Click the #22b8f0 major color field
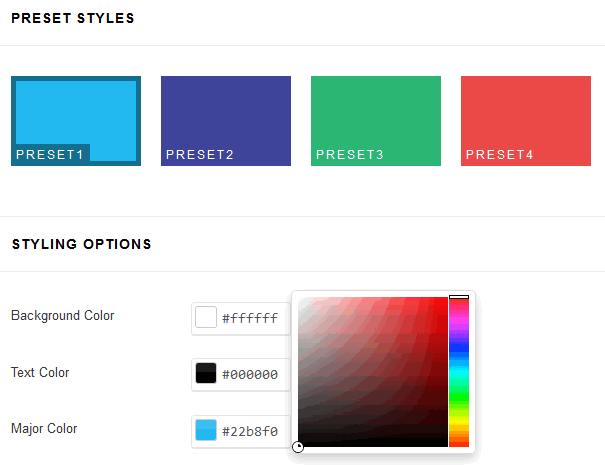 click(250, 431)
